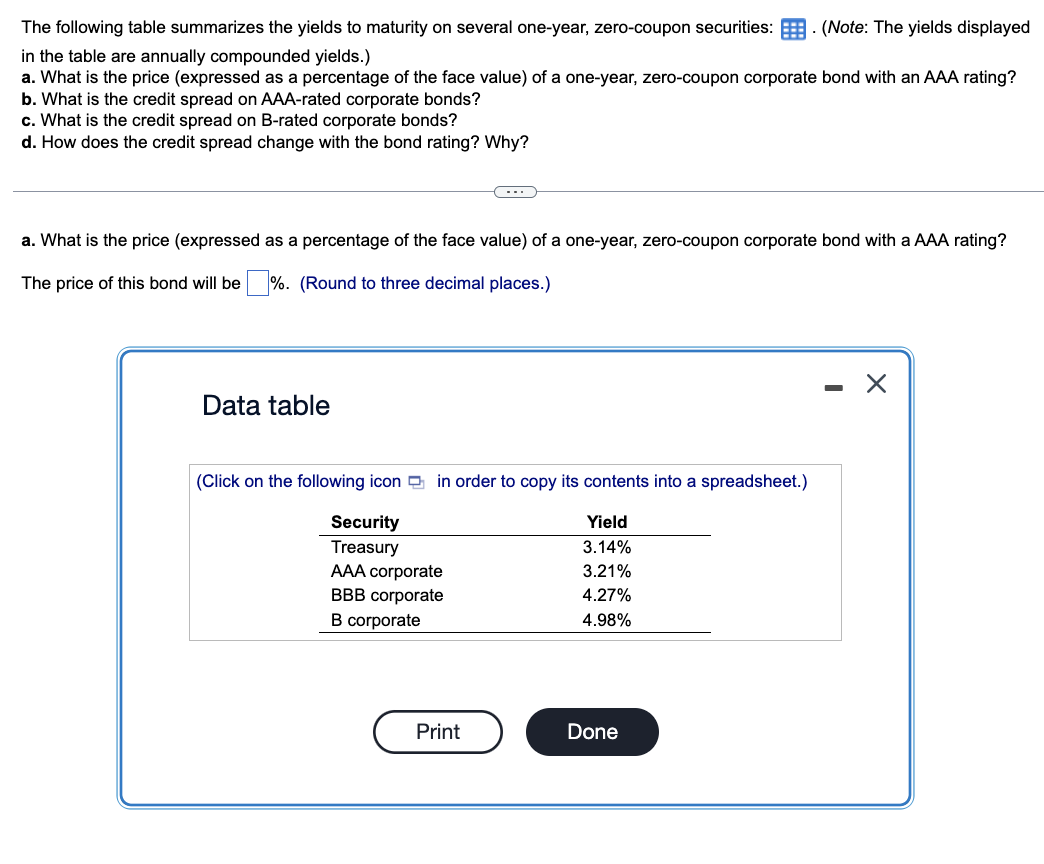Select the answer input box for the bond price
This screenshot has width=1044, height=864.
click(256, 283)
